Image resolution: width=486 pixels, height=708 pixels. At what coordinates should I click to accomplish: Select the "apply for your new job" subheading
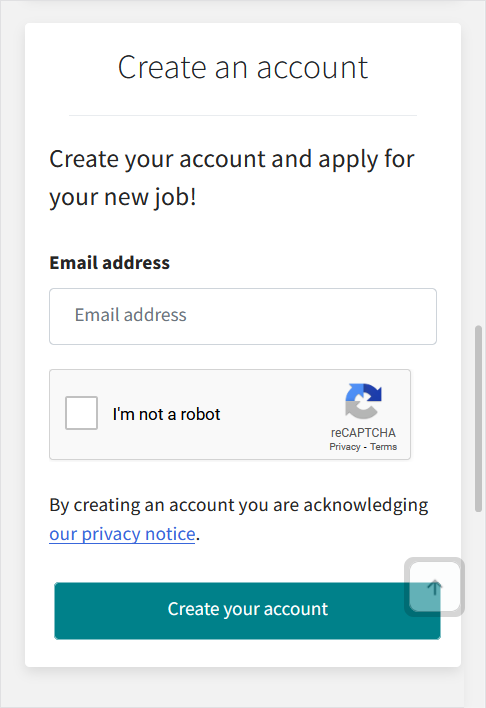[x=231, y=178]
